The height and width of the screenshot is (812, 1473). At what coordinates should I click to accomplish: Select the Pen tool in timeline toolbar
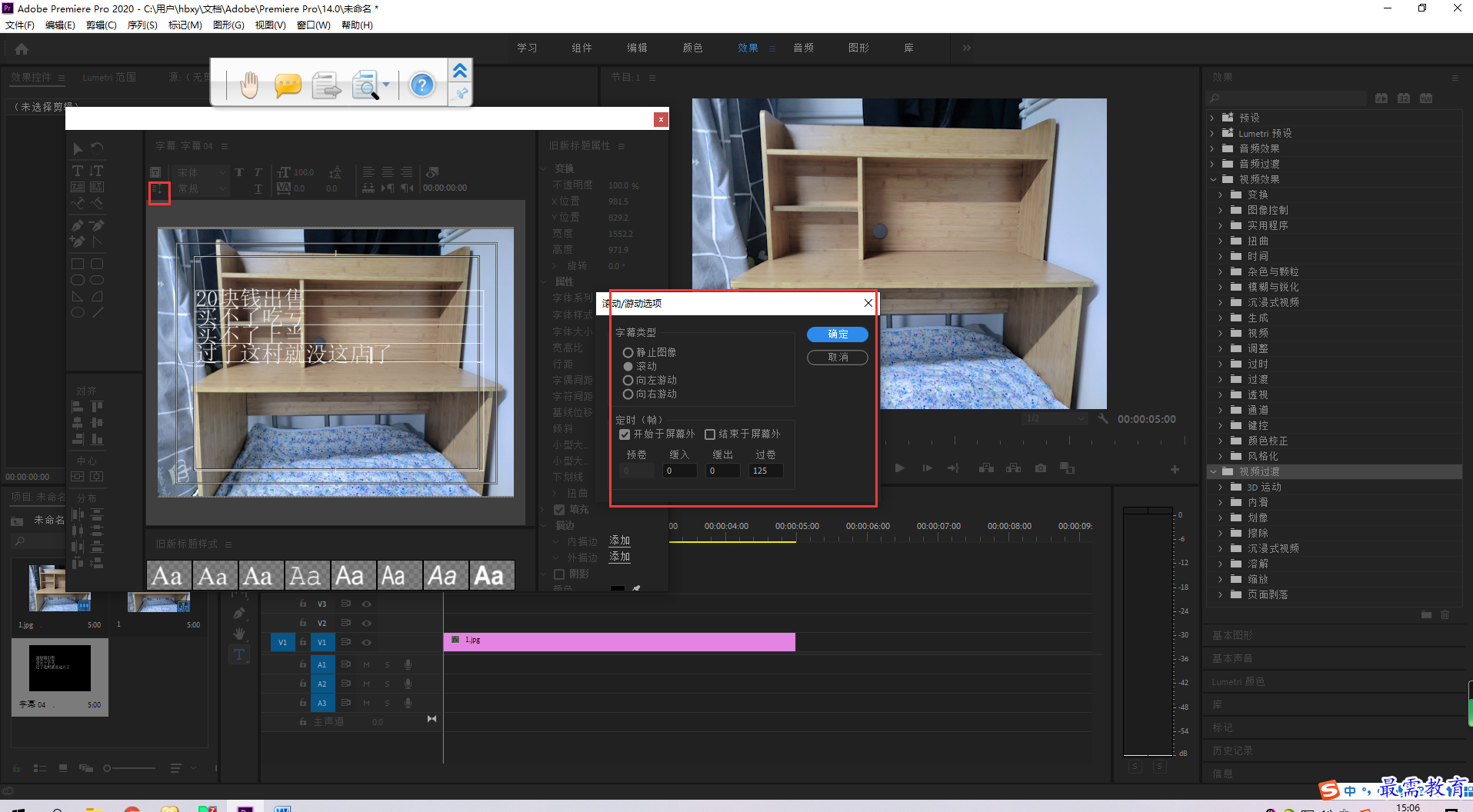[x=239, y=613]
